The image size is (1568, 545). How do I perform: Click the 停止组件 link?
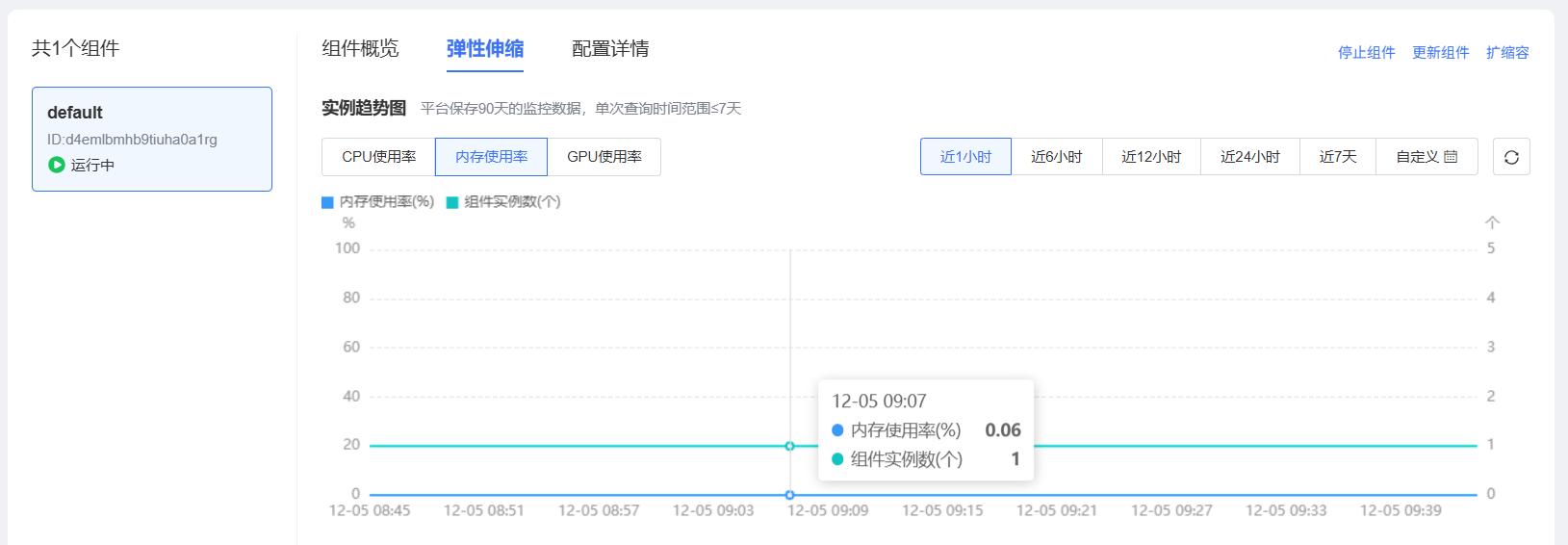click(x=1366, y=53)
